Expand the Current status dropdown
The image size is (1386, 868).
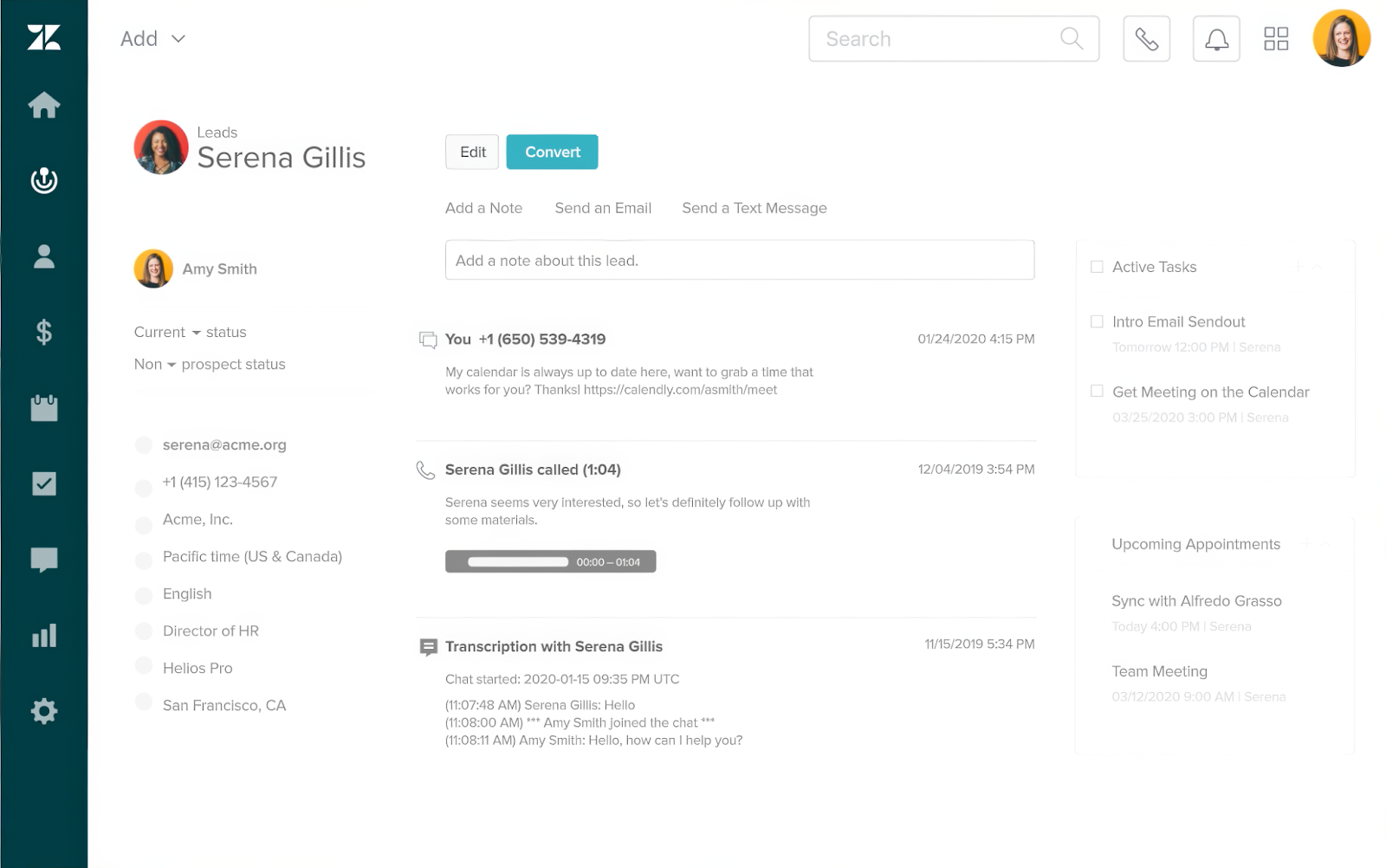click(191, 332)
